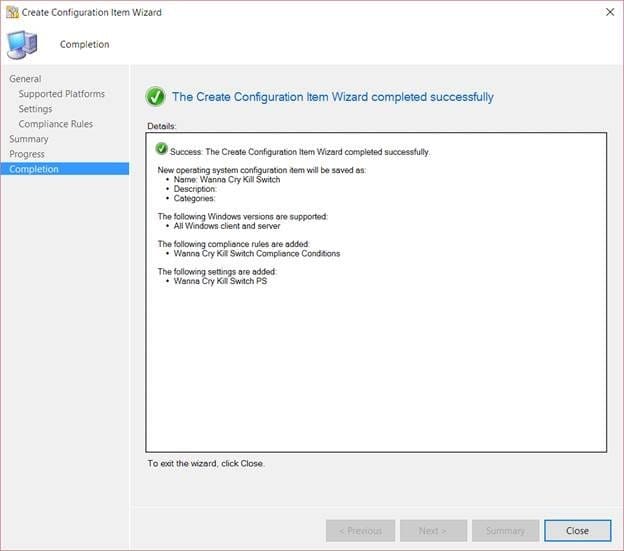Click 'Wanna Cry Kill Switch PS' setting line
The image size is (624, 551).
pyautogui.click(x=220, y=281)
